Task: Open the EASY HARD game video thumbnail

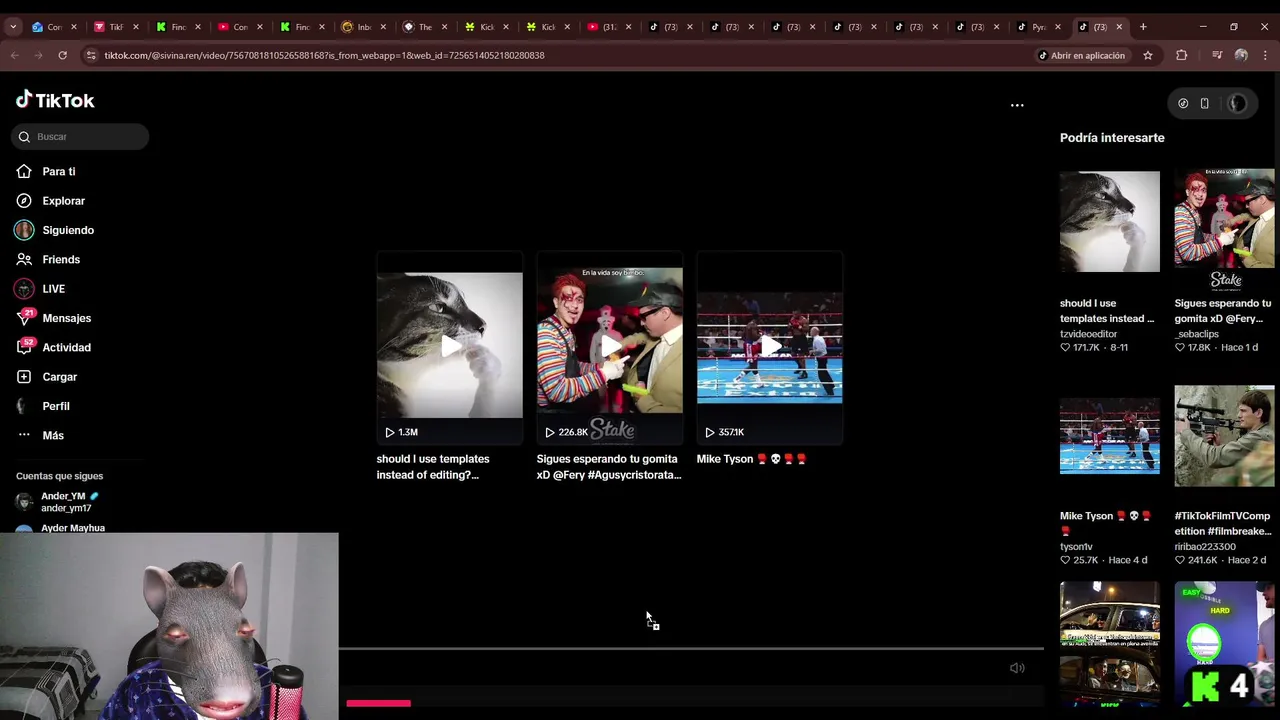Action: click(1224, 644)
